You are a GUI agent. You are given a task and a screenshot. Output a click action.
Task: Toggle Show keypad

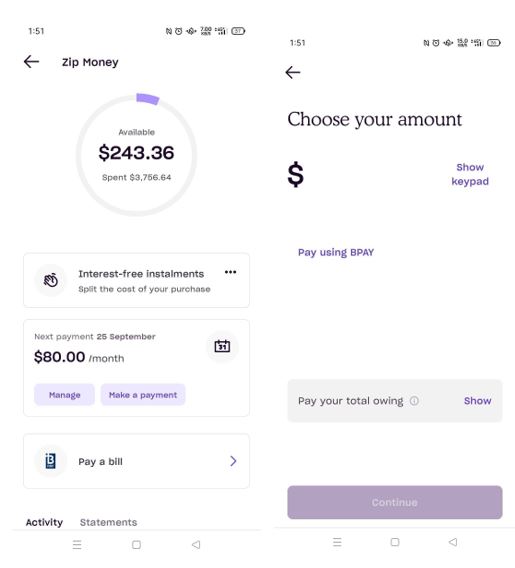pos(470,174)
